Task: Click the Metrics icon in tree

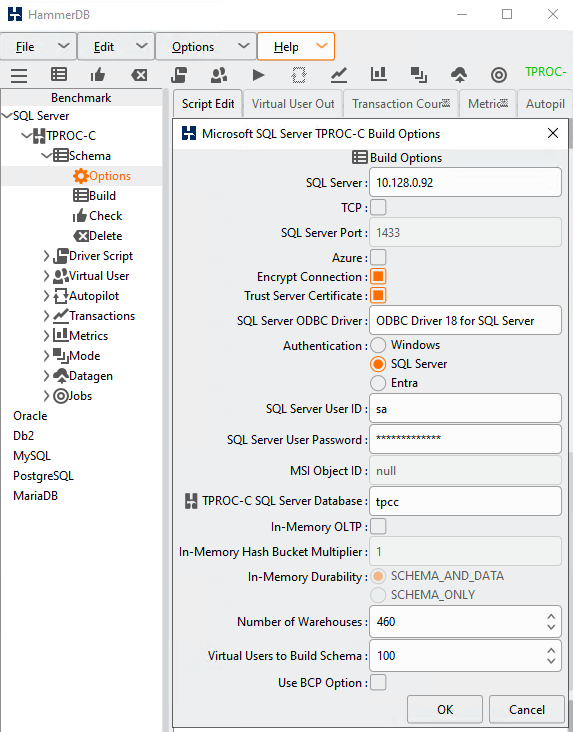Action: 61,335
